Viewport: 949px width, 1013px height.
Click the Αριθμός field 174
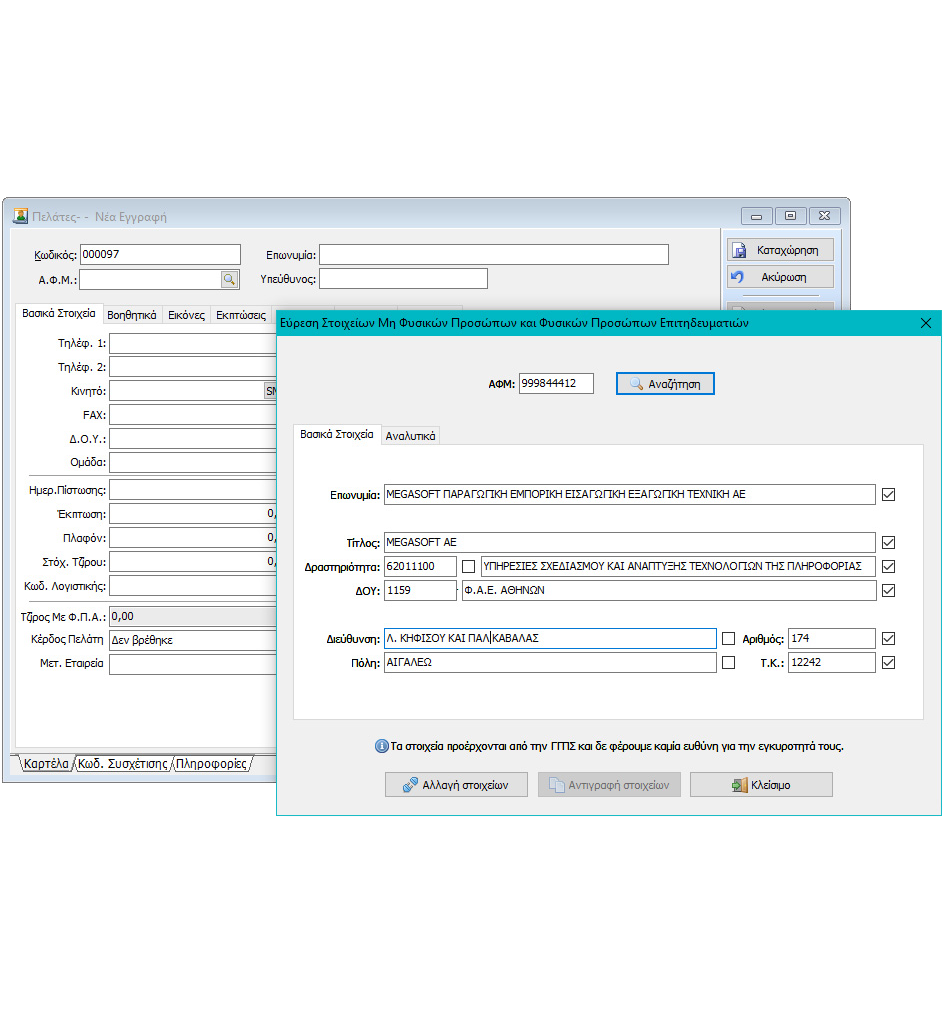pos(831,638)
